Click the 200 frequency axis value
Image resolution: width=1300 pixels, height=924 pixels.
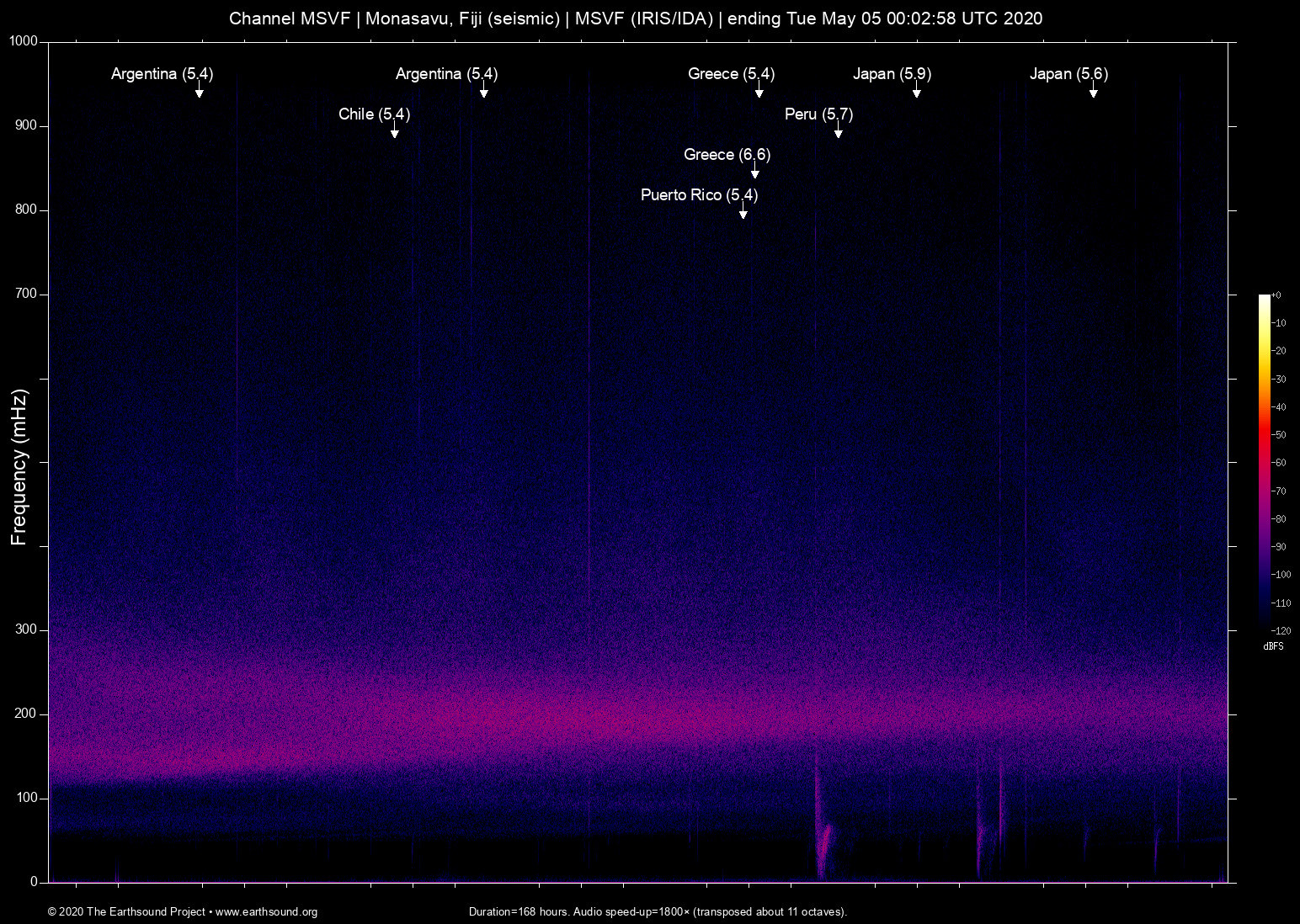[27, 714]
